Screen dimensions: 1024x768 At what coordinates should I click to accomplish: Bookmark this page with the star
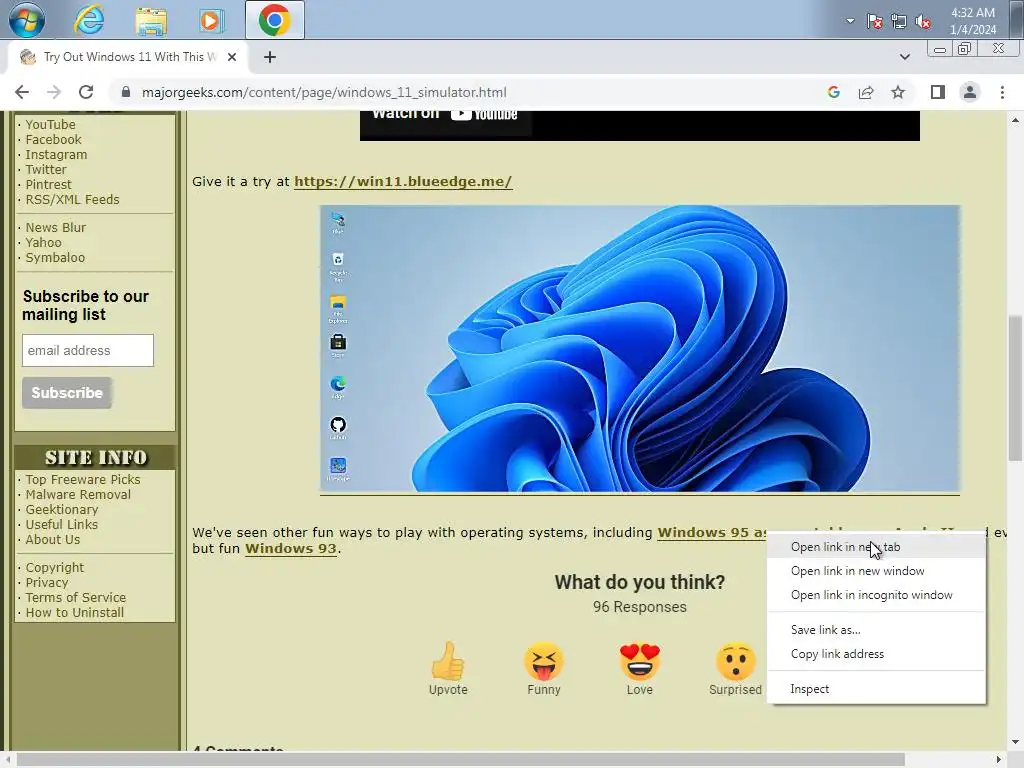(898, 92)
